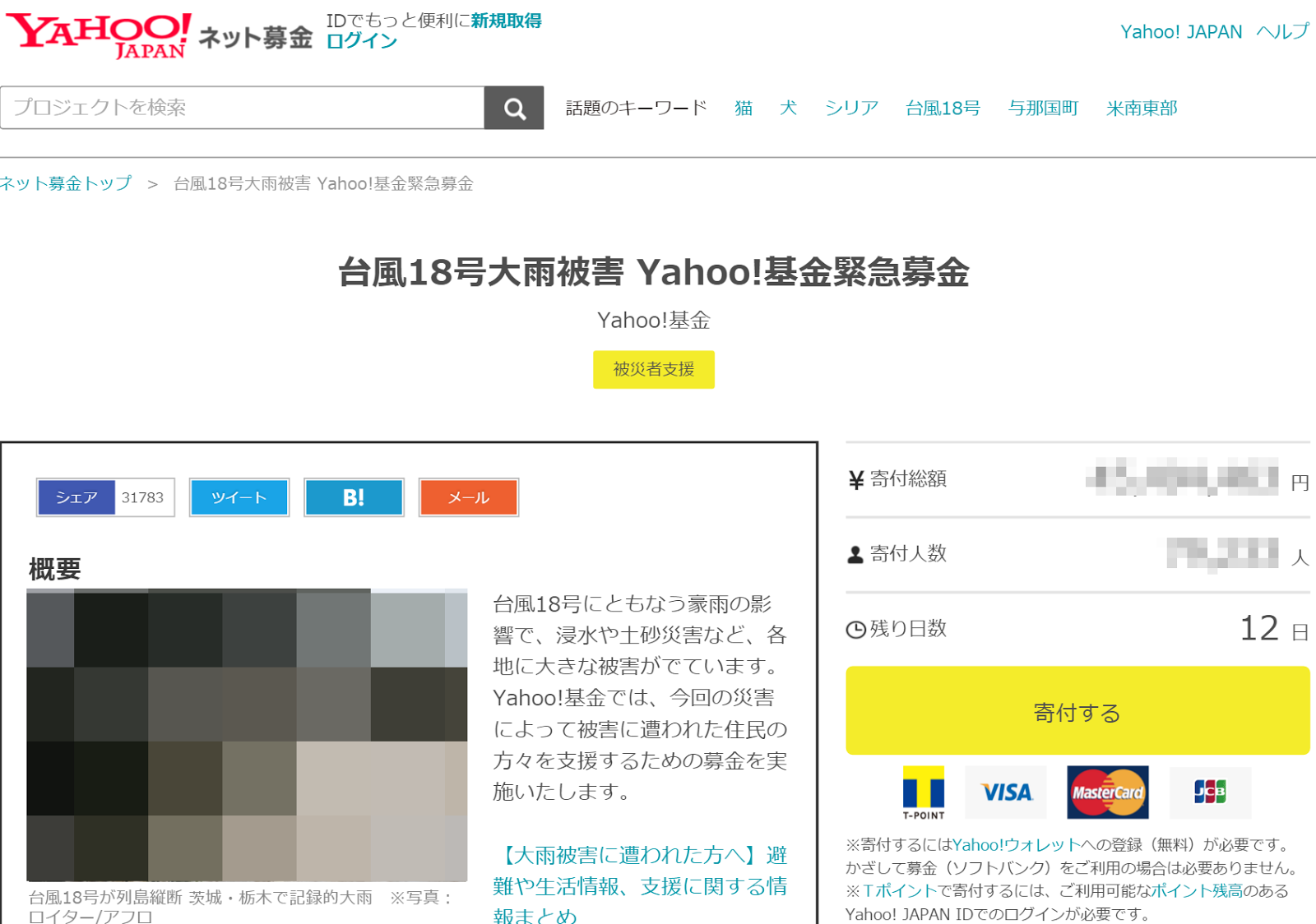This screenshot has height=924, width=1316.
Task: Open the ログイン link
Action: (x=362, y=41)
